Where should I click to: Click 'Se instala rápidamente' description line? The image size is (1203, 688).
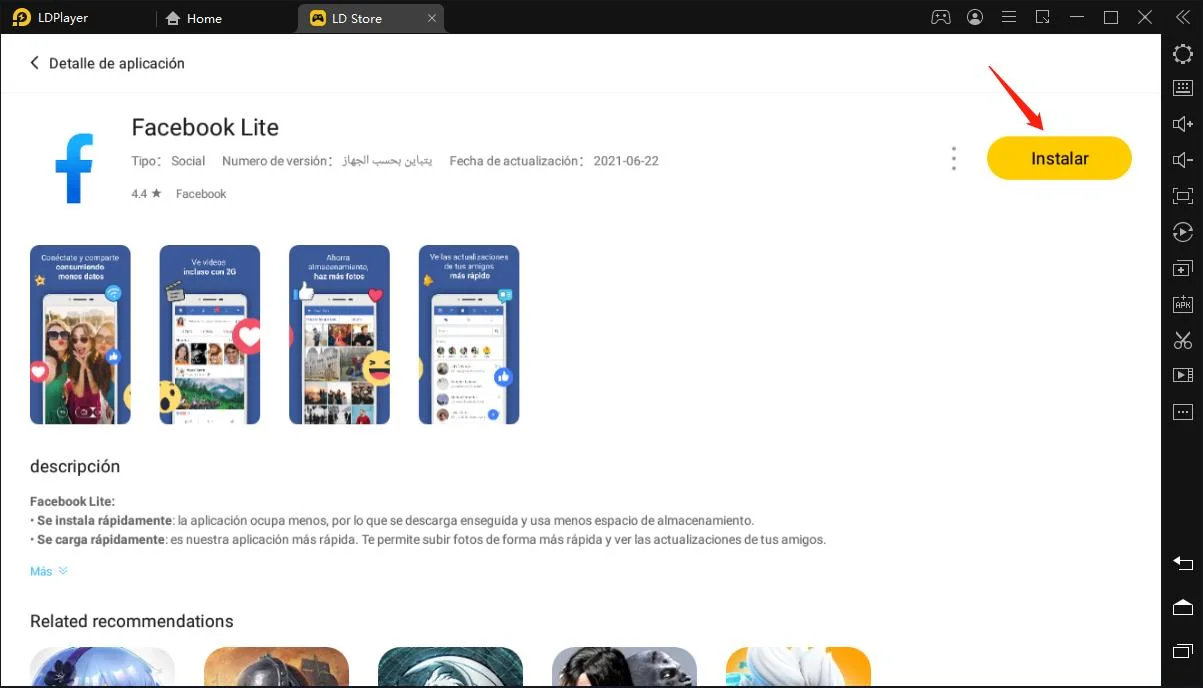click(x=392, y=521)
